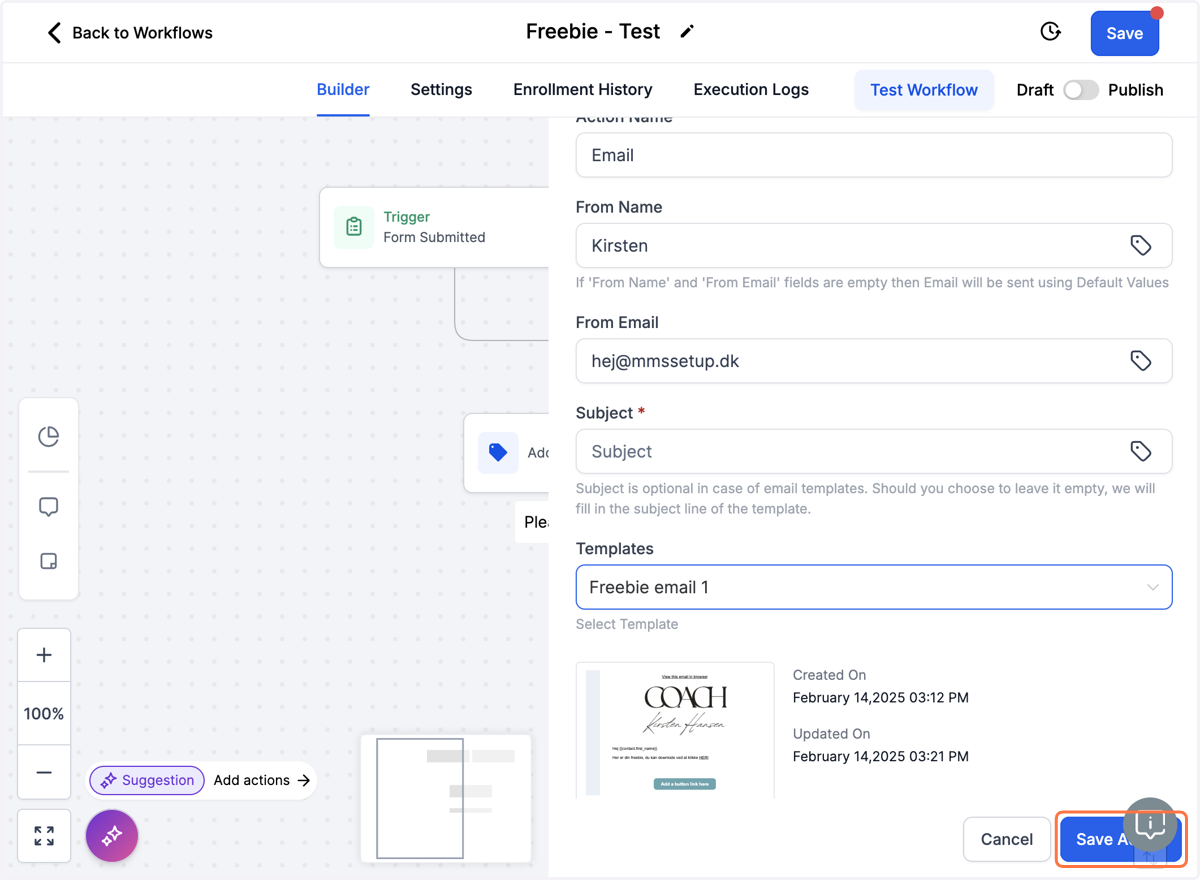Click the Cancel button
The width and height of the screenshot is (1200, 880).
1007,839
